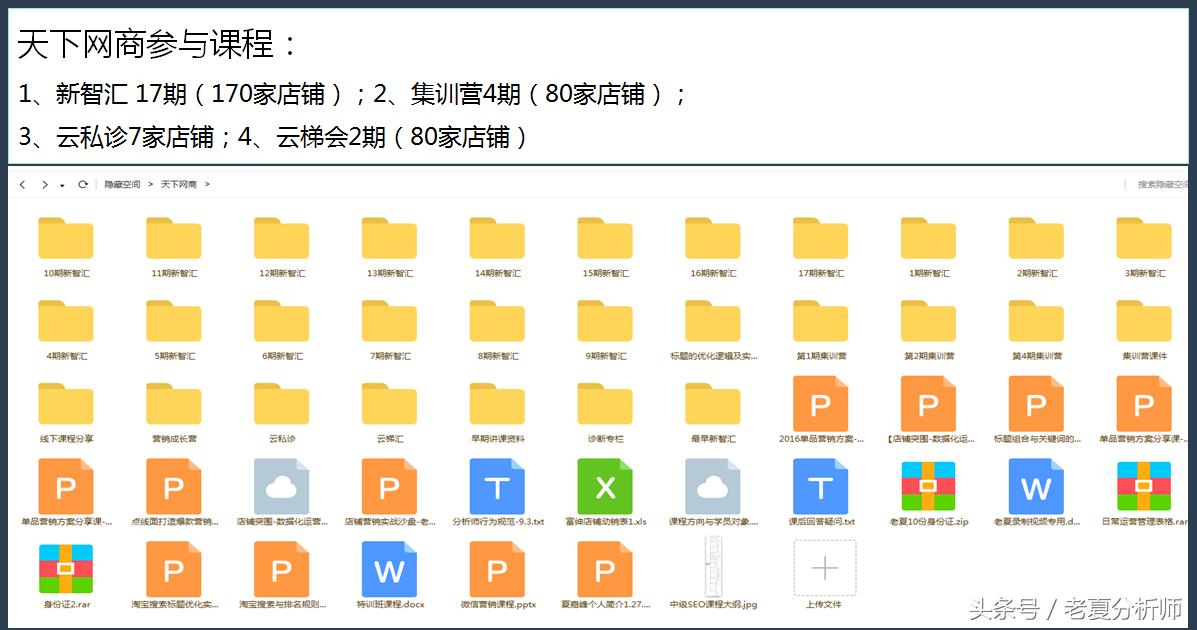Screen dimensions: 1197x630
Task: Open the 特训班课程.docx document
Action: 388,570
